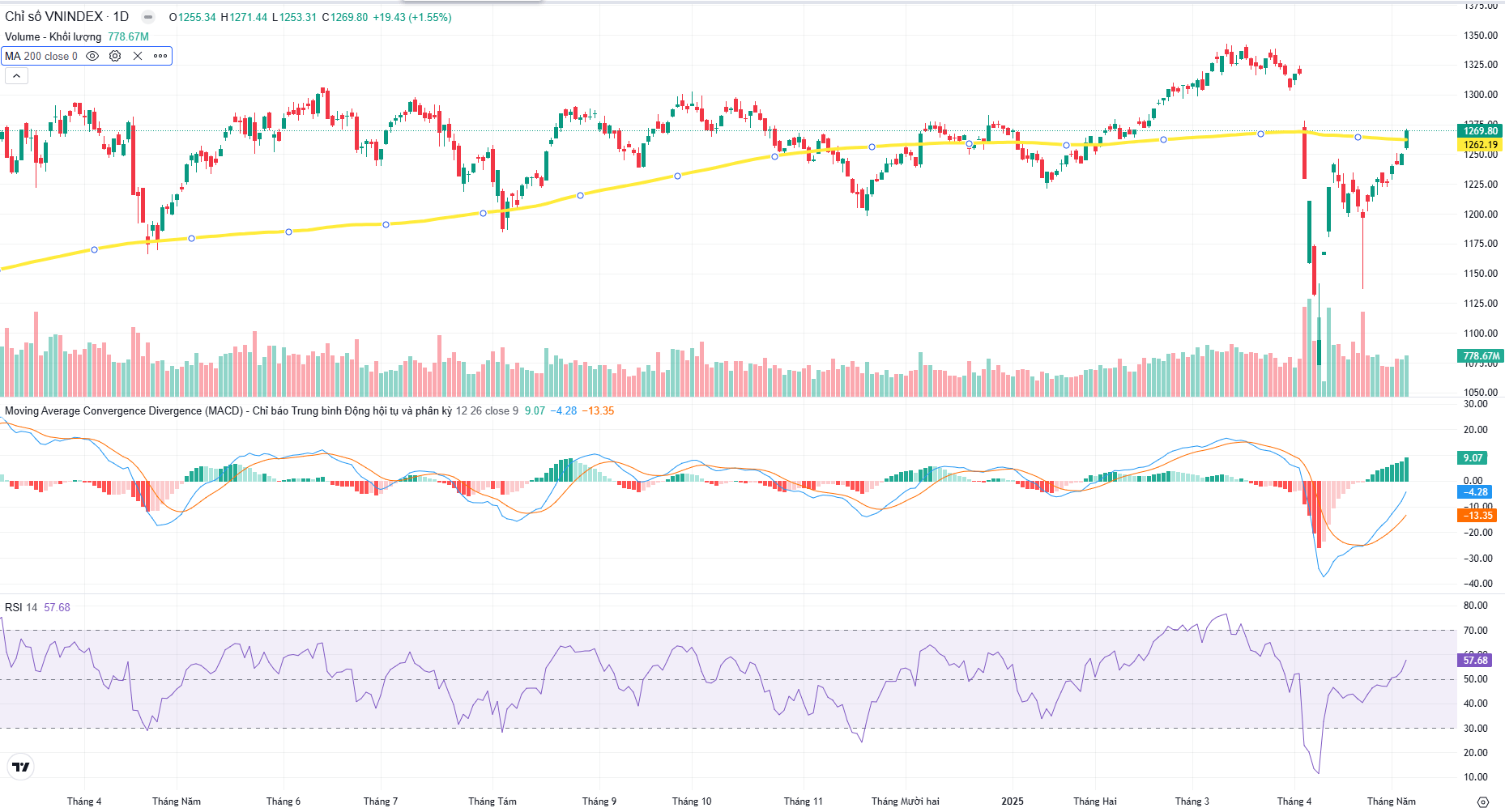
Task: Click the 778.67M value in Volume legend
Action: [128, 36]
